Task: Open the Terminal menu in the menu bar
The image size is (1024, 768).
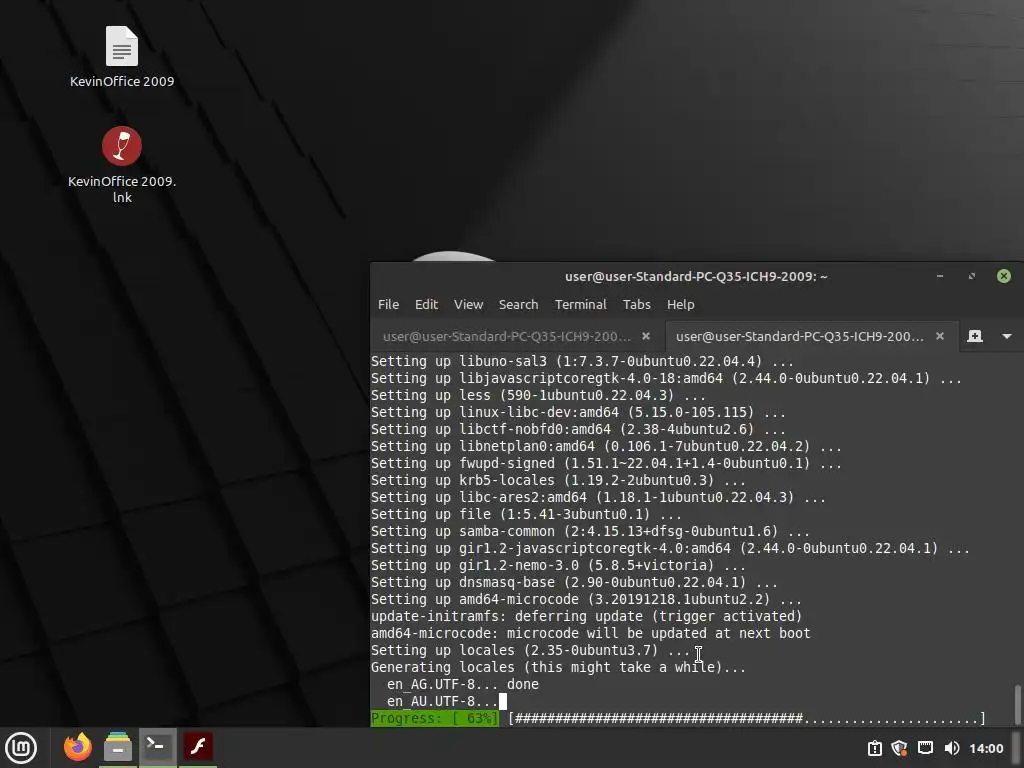Action: coord(581,304)
